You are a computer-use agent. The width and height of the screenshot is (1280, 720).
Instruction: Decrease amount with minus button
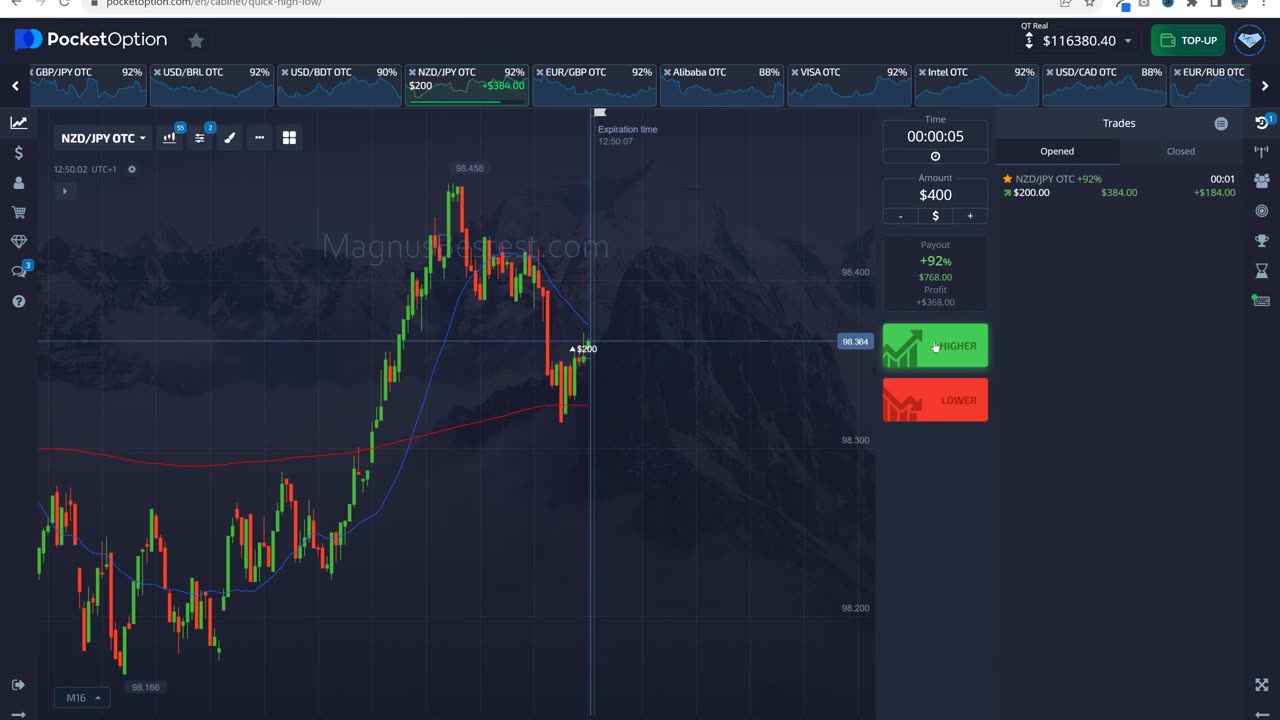[x=901, y=216]
